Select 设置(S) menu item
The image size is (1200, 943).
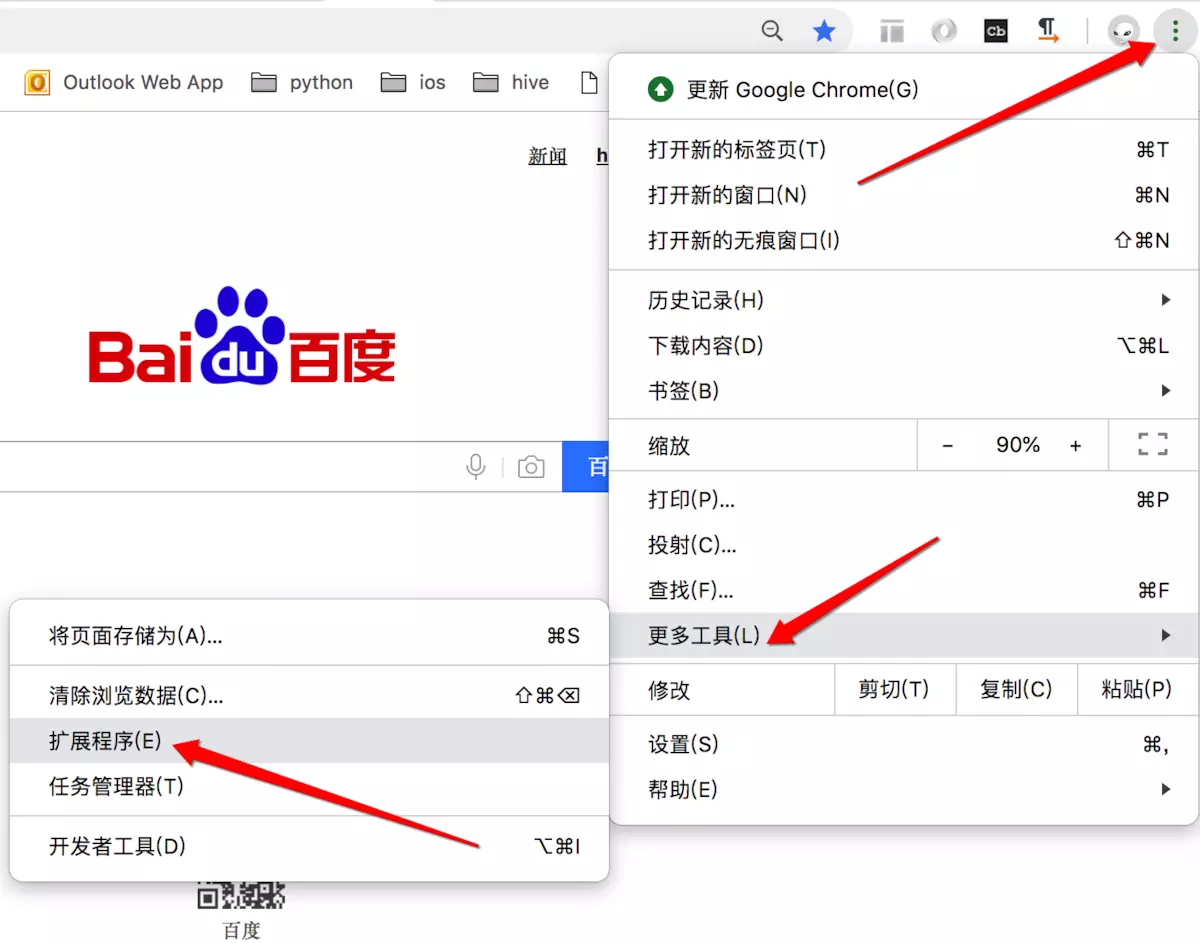click(x=904, y=745)
